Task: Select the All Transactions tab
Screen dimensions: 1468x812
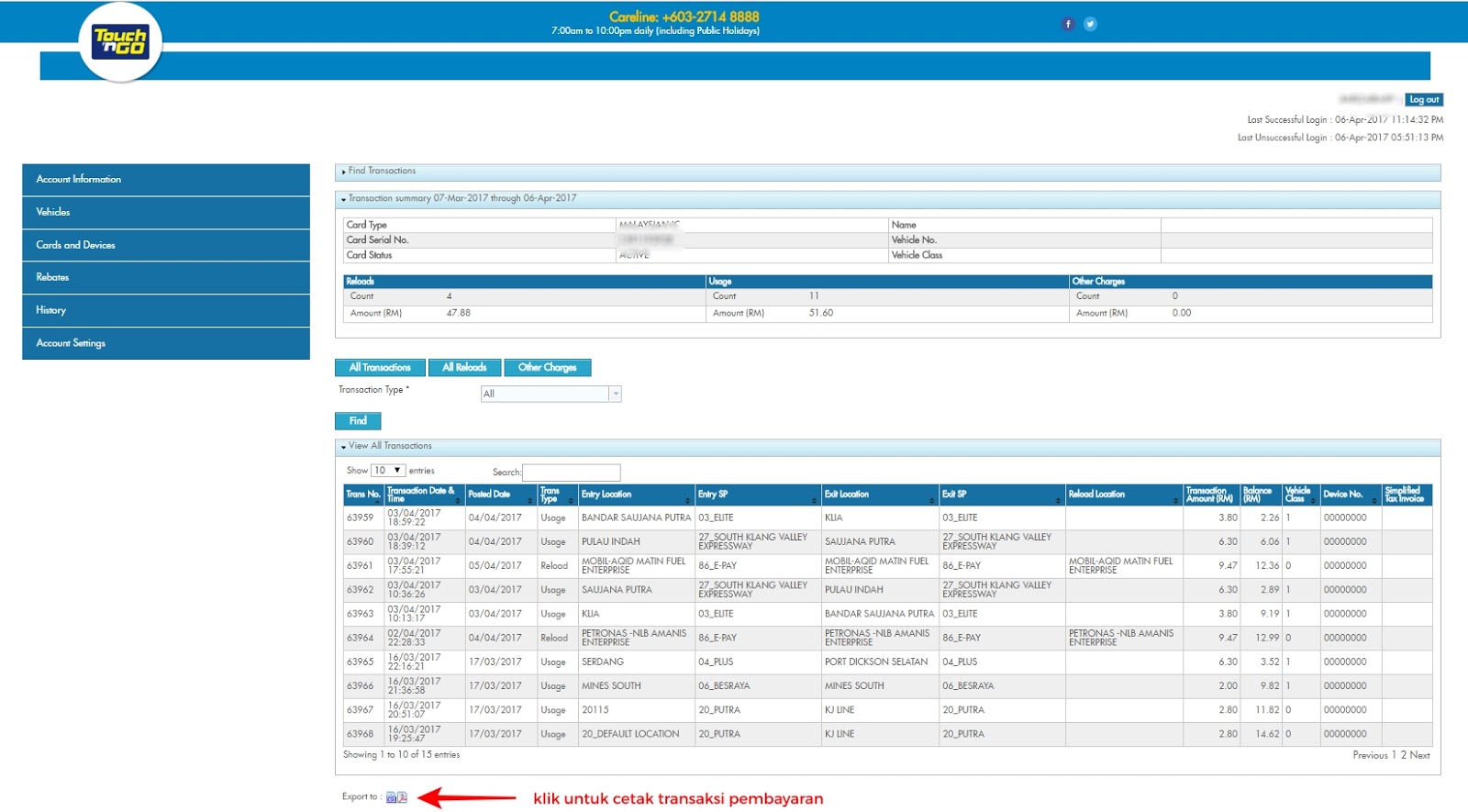Action: pyautogui.click(x=380, y=368)
